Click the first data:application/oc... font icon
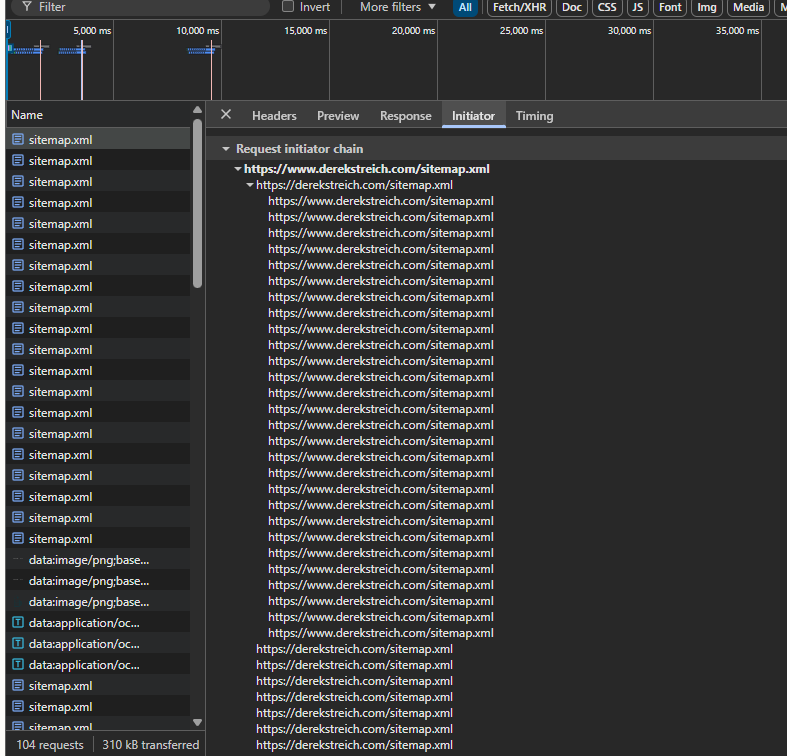Viewport: 787px width, 756px height. coord(18,622)
